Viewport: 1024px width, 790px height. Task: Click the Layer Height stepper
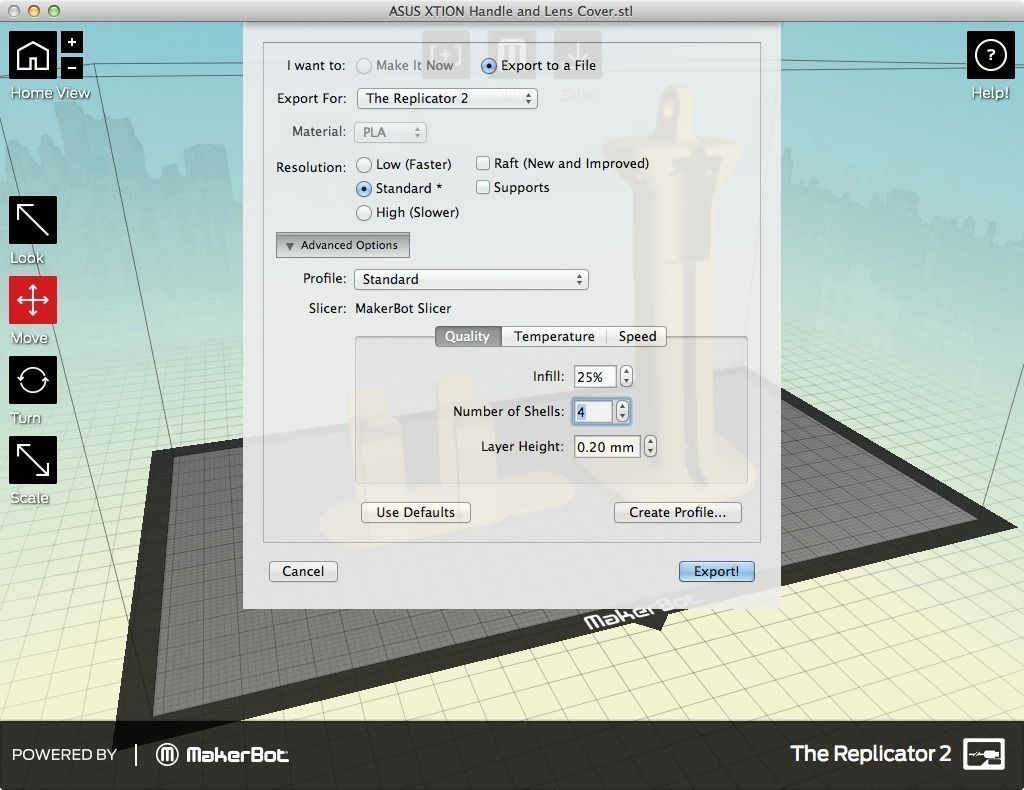[650, 447]
